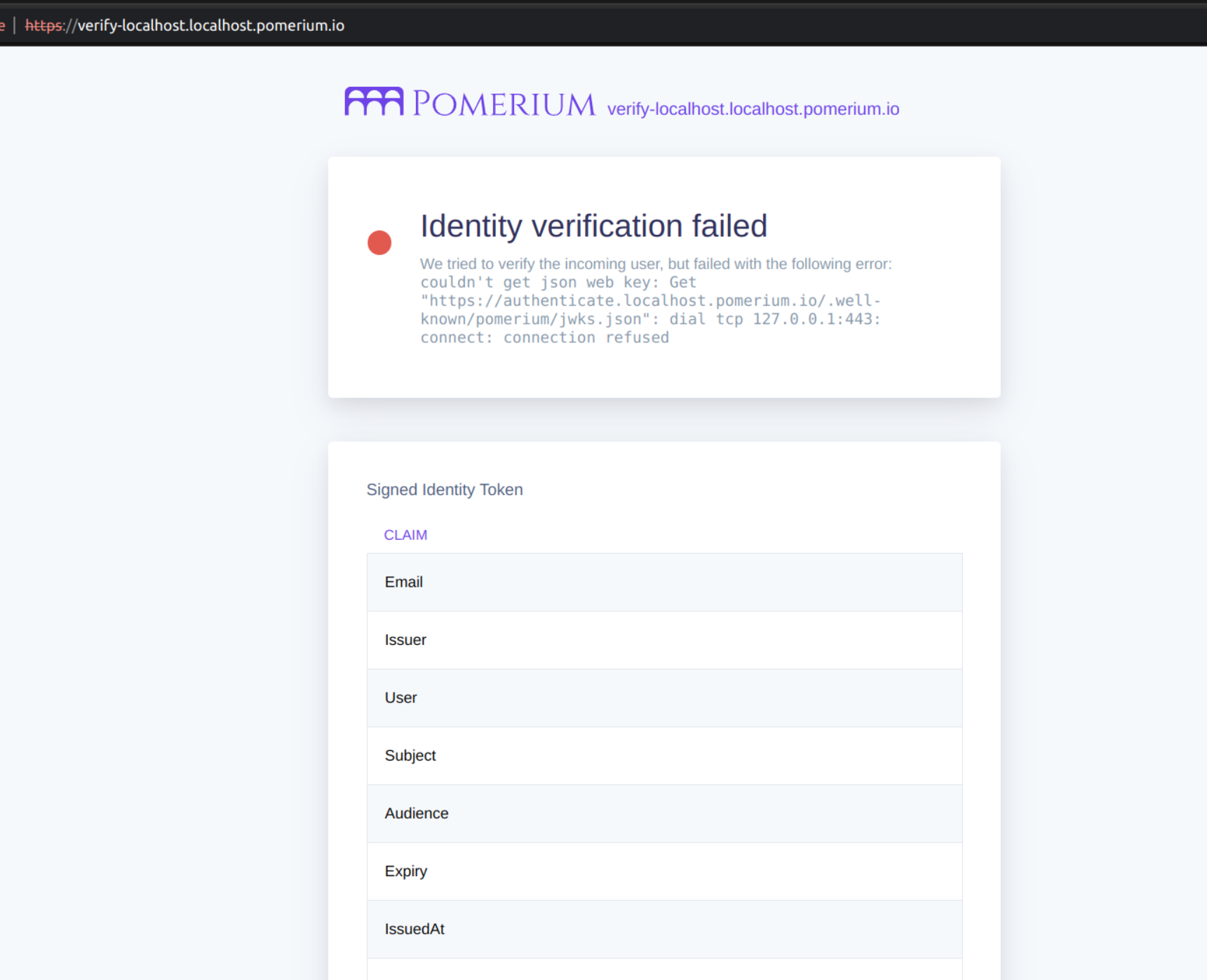Click the Issuer claim row
1207x980 pixels.
(x=663, y=639)
